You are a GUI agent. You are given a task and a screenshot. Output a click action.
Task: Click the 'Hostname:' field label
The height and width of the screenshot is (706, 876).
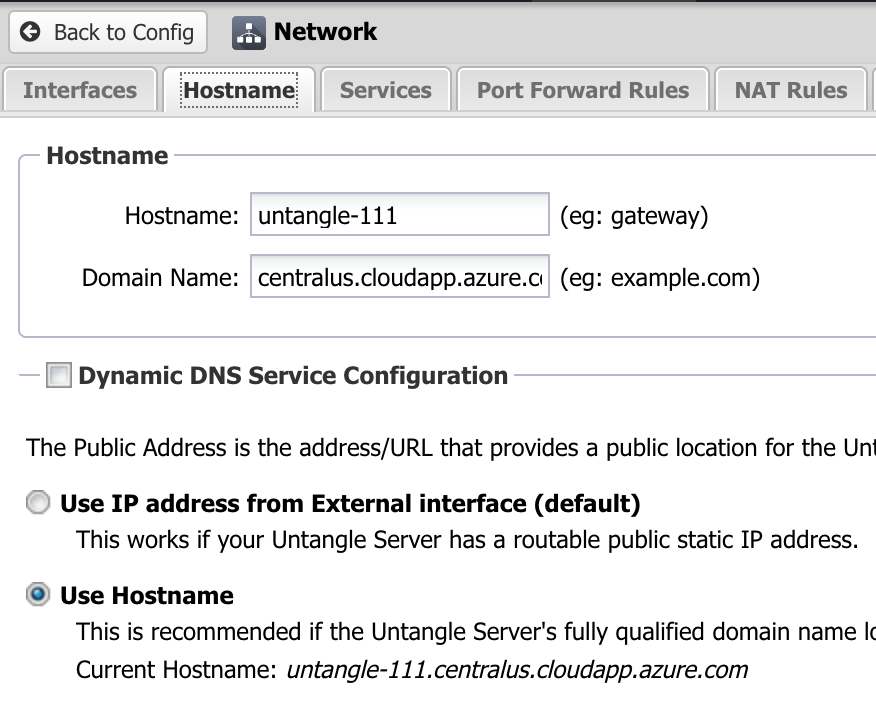tap(182, 216)
